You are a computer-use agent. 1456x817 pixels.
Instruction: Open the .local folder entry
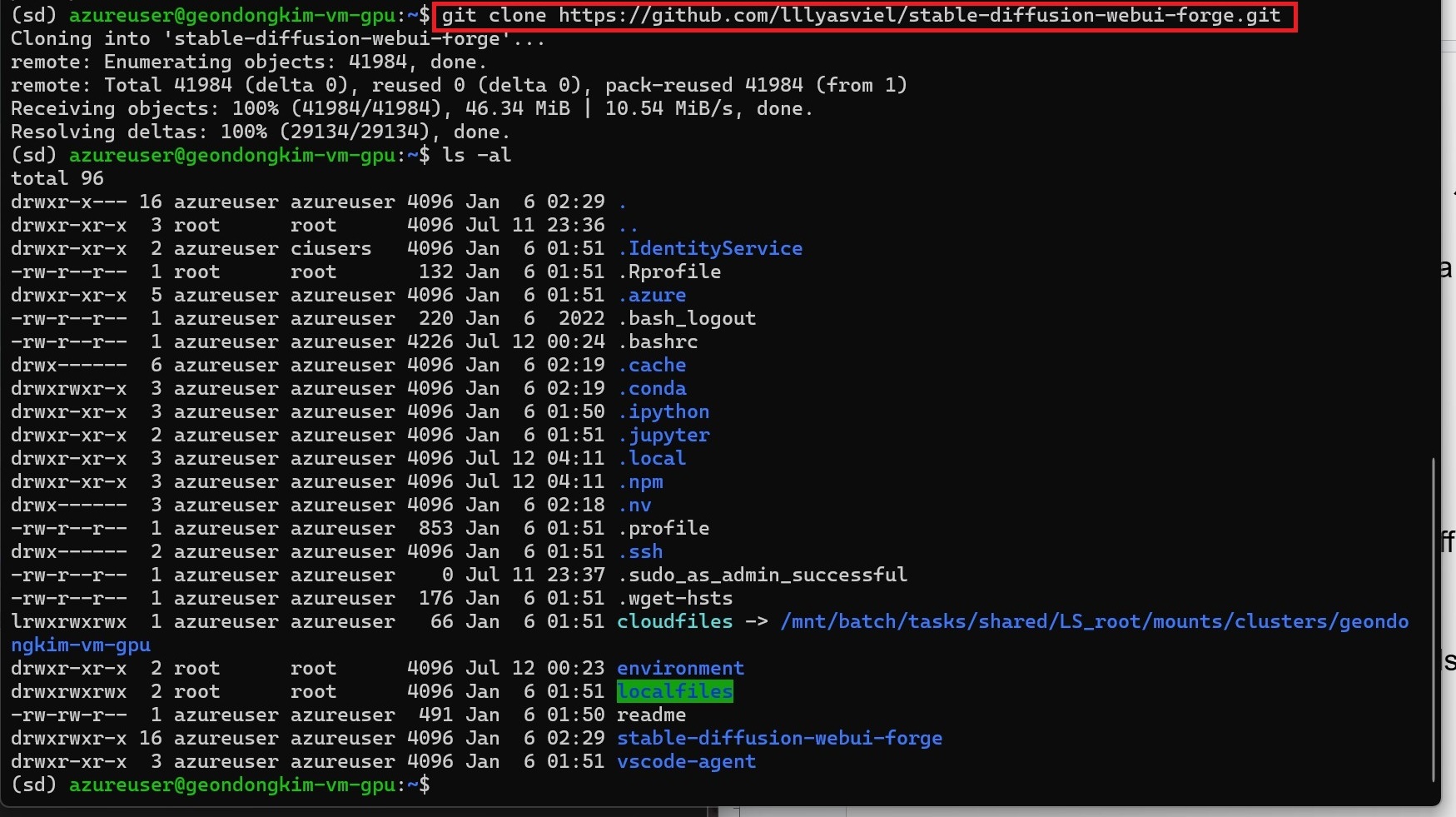(653, 458)
